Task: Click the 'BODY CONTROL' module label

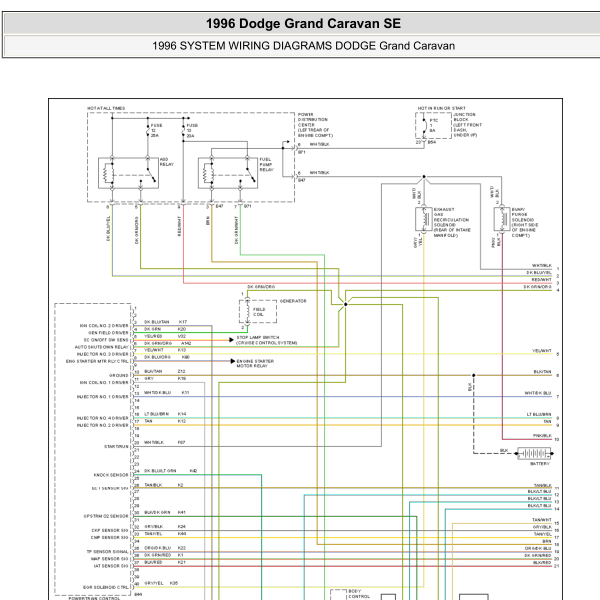Action: click(359, 594)
